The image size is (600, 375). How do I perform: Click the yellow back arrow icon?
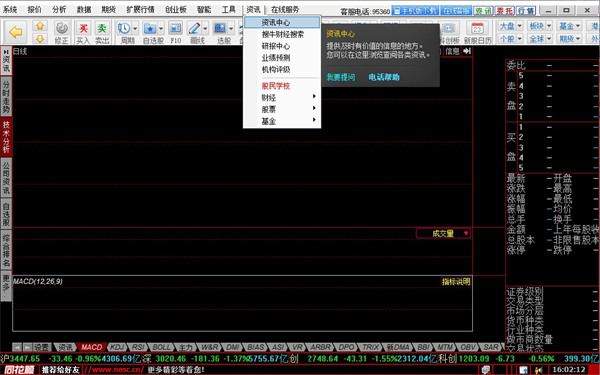pos(16,32)
